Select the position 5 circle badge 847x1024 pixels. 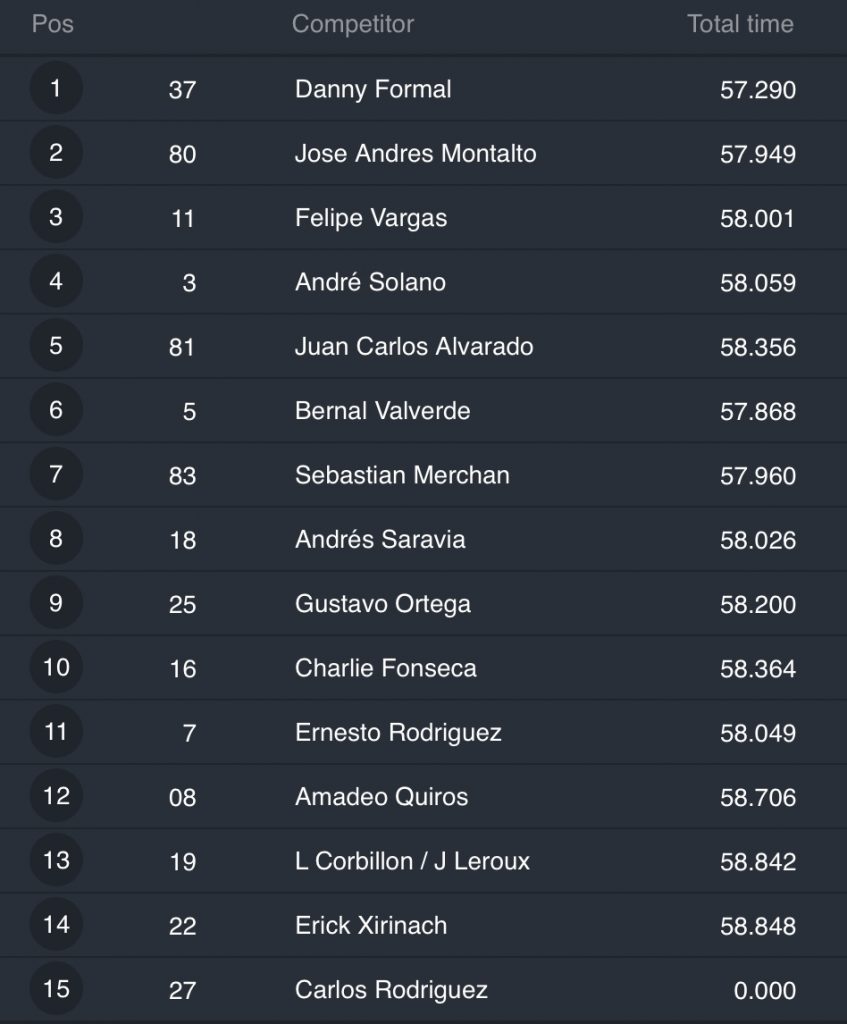(56, 346)
